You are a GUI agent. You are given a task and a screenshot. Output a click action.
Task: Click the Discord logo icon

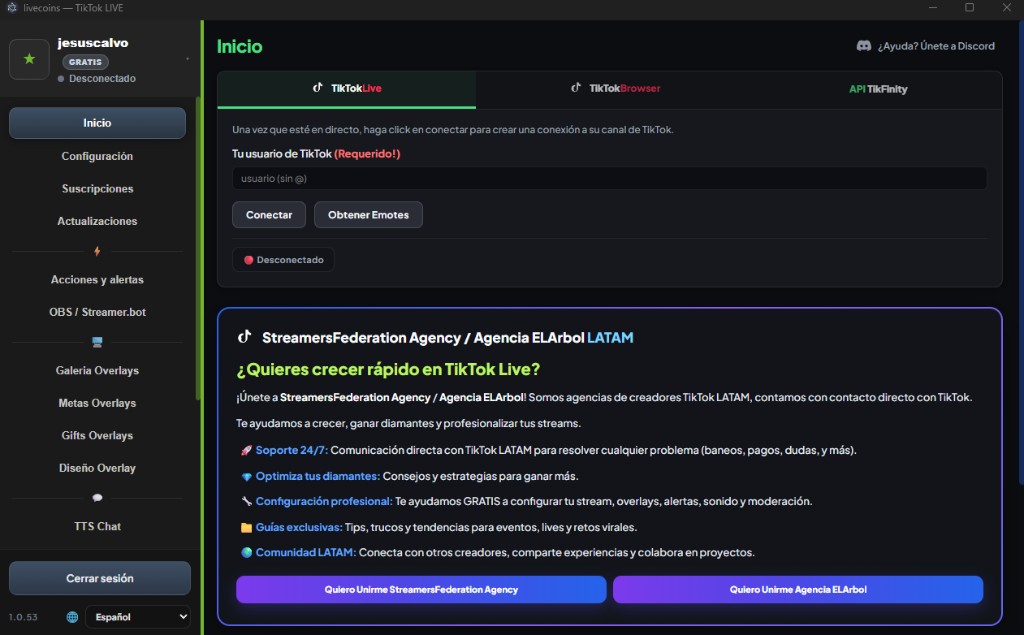(x=863, y=46)
